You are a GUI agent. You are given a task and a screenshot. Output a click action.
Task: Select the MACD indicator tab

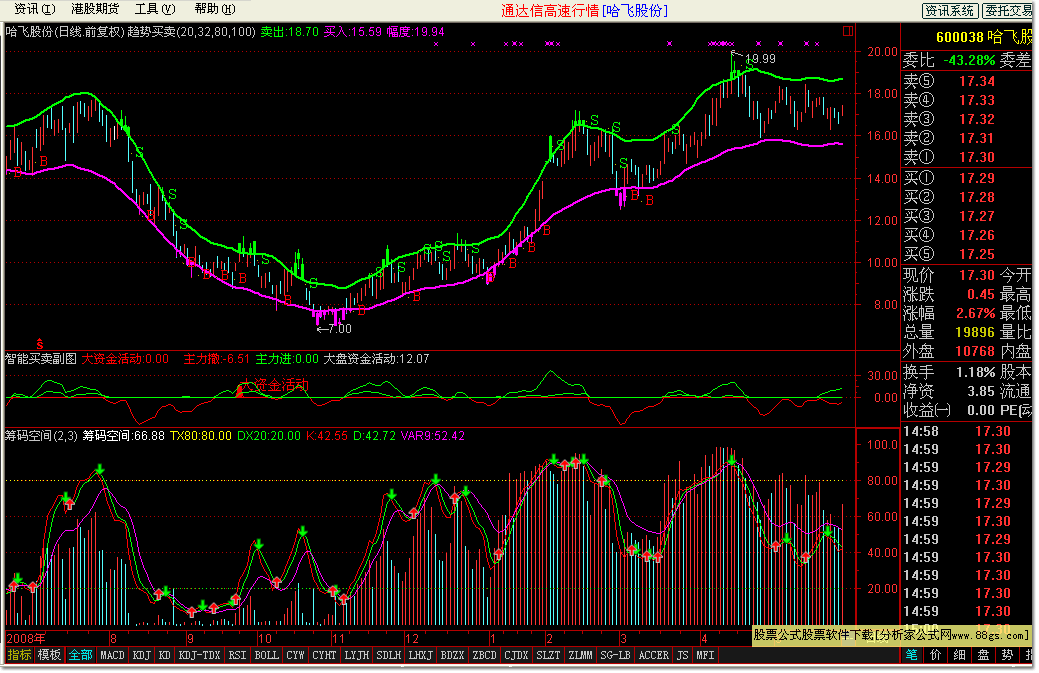112,655
